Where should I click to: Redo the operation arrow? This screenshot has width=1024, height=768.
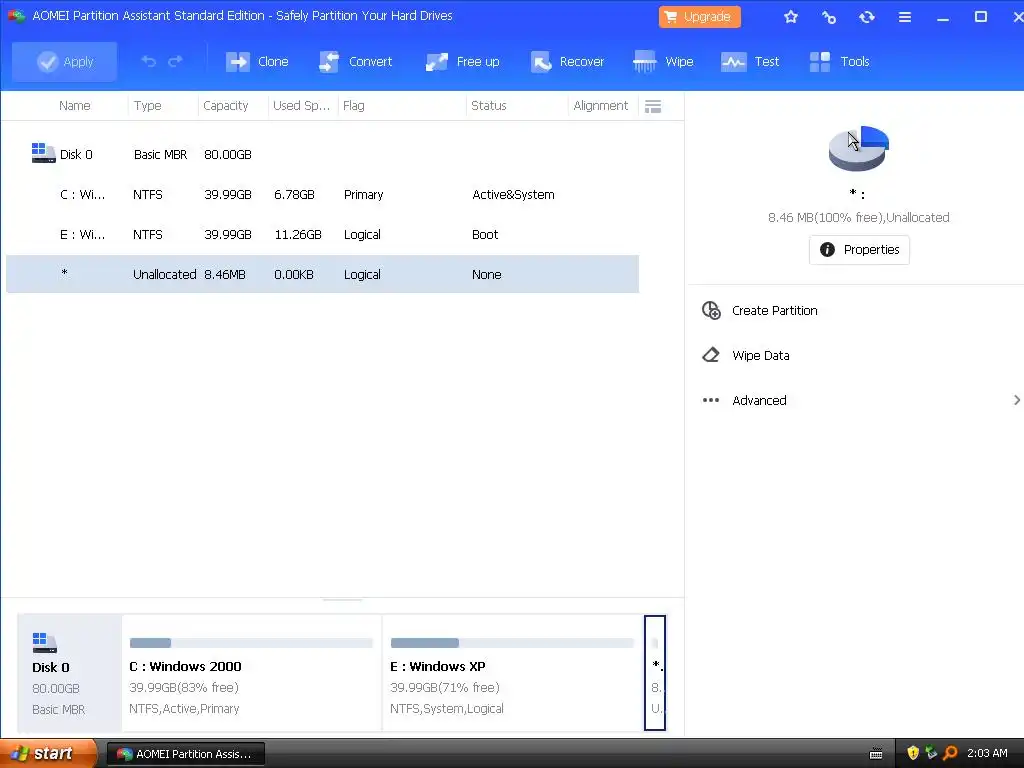tap(176, 61)
